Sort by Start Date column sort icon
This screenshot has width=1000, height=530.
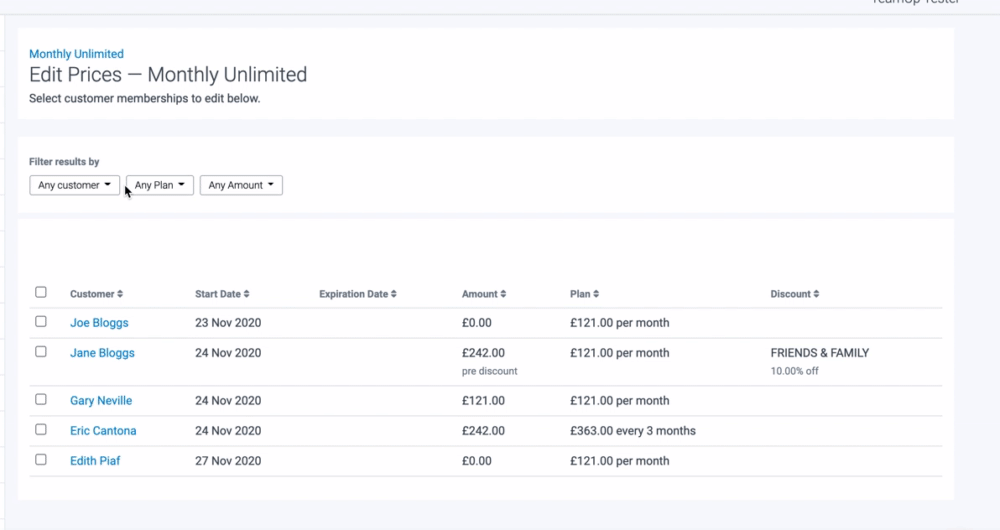(246, 294)
